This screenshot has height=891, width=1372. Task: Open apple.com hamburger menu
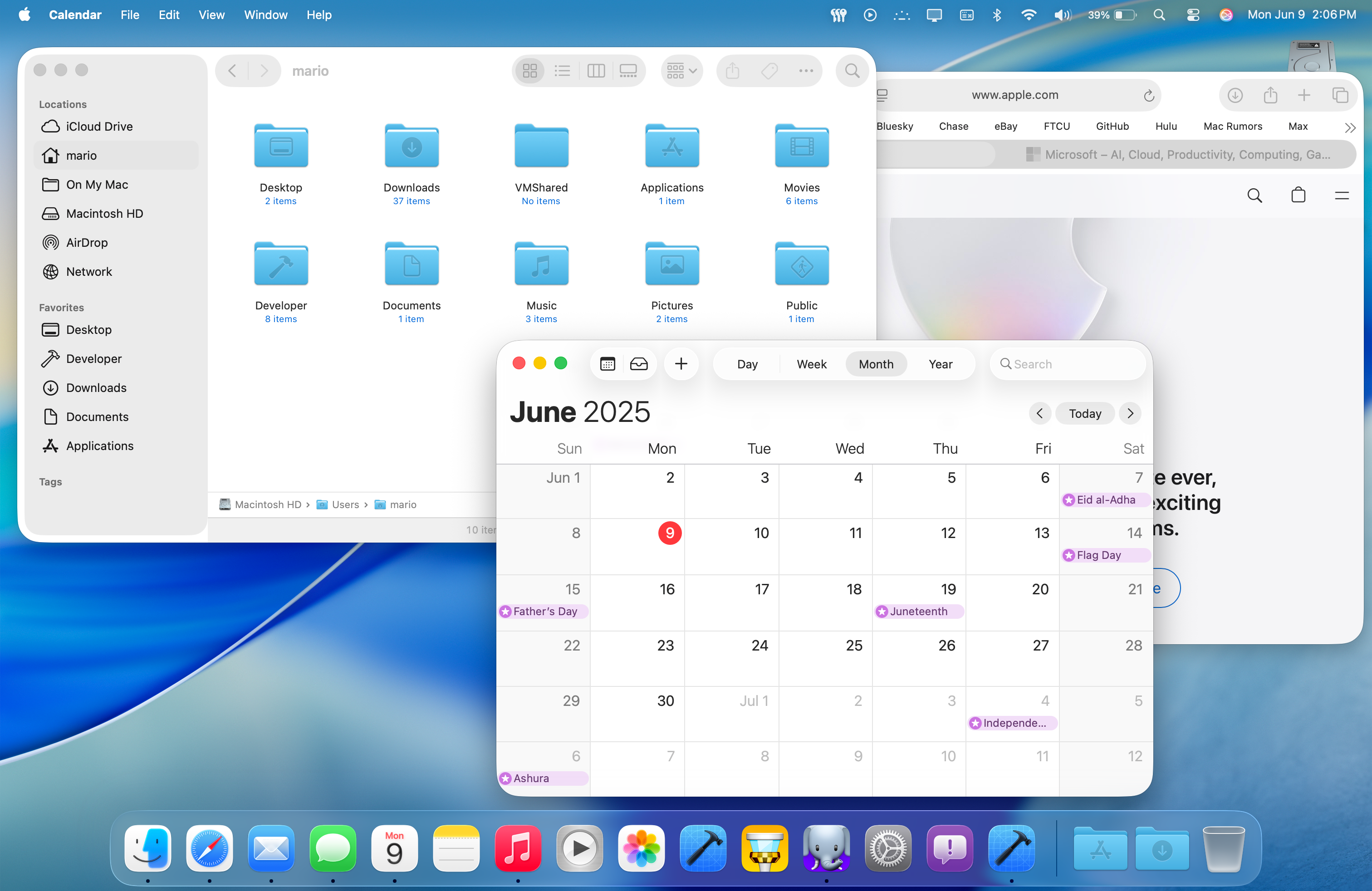click(1342, 196)
